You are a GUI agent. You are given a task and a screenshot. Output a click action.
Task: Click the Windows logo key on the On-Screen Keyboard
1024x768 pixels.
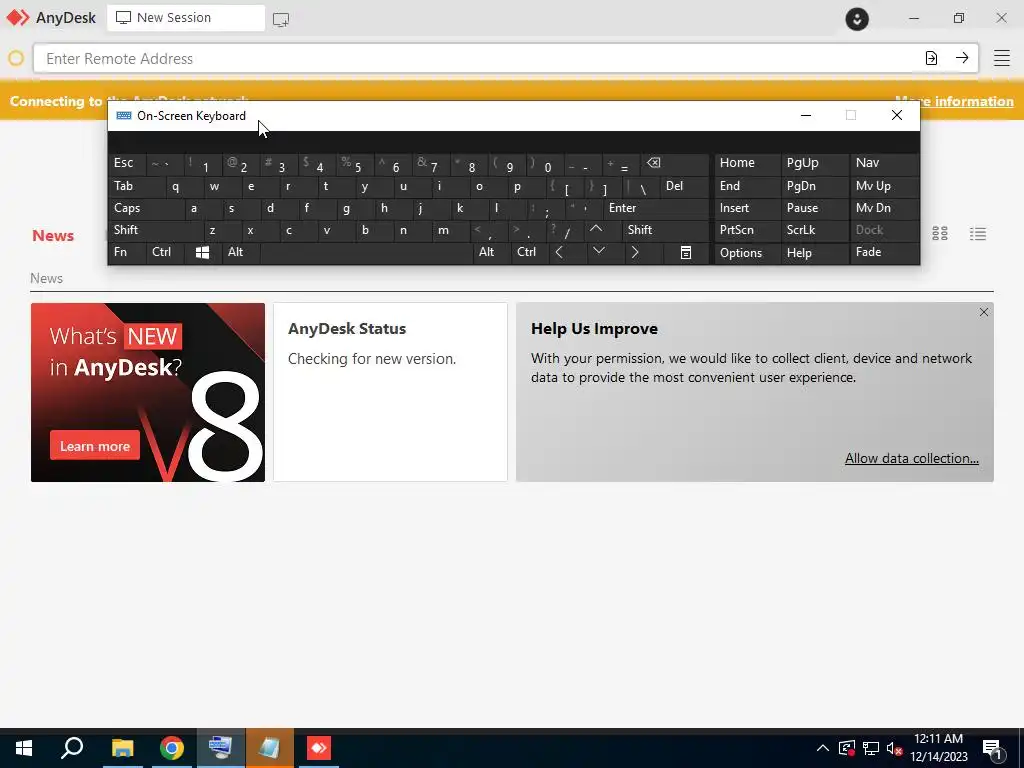pos(202,253)
